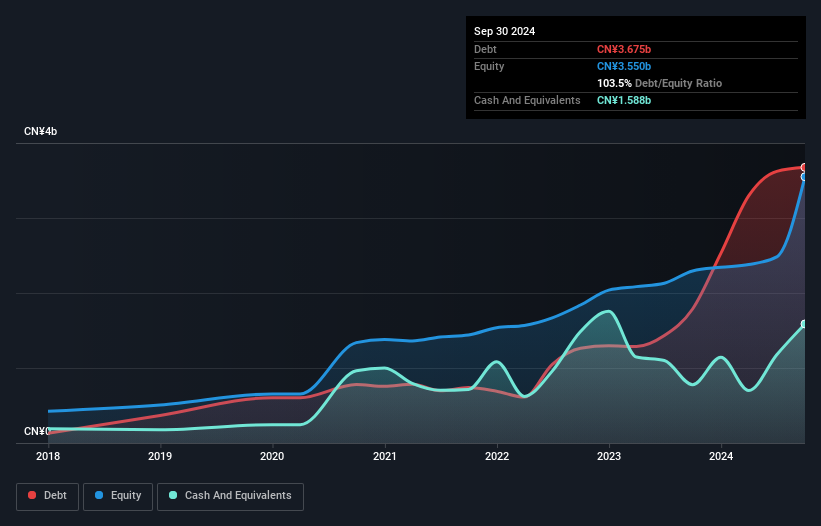Click the teal Cash endpoint marker

click(804, 324)
